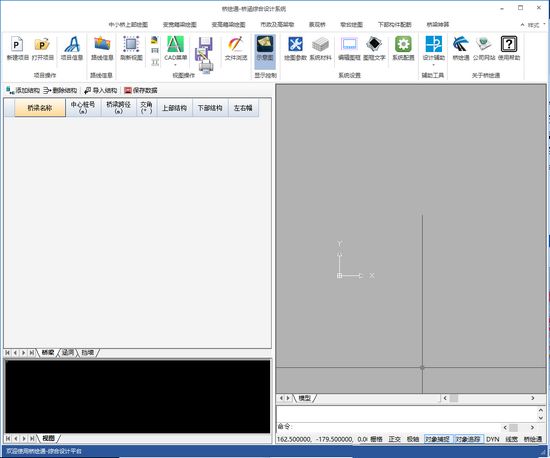Toggle 栅格 grid in status bar
Image resolution: width=550 pixels, height=458 pixels.
pyautogui.click(x=376, y=439)
